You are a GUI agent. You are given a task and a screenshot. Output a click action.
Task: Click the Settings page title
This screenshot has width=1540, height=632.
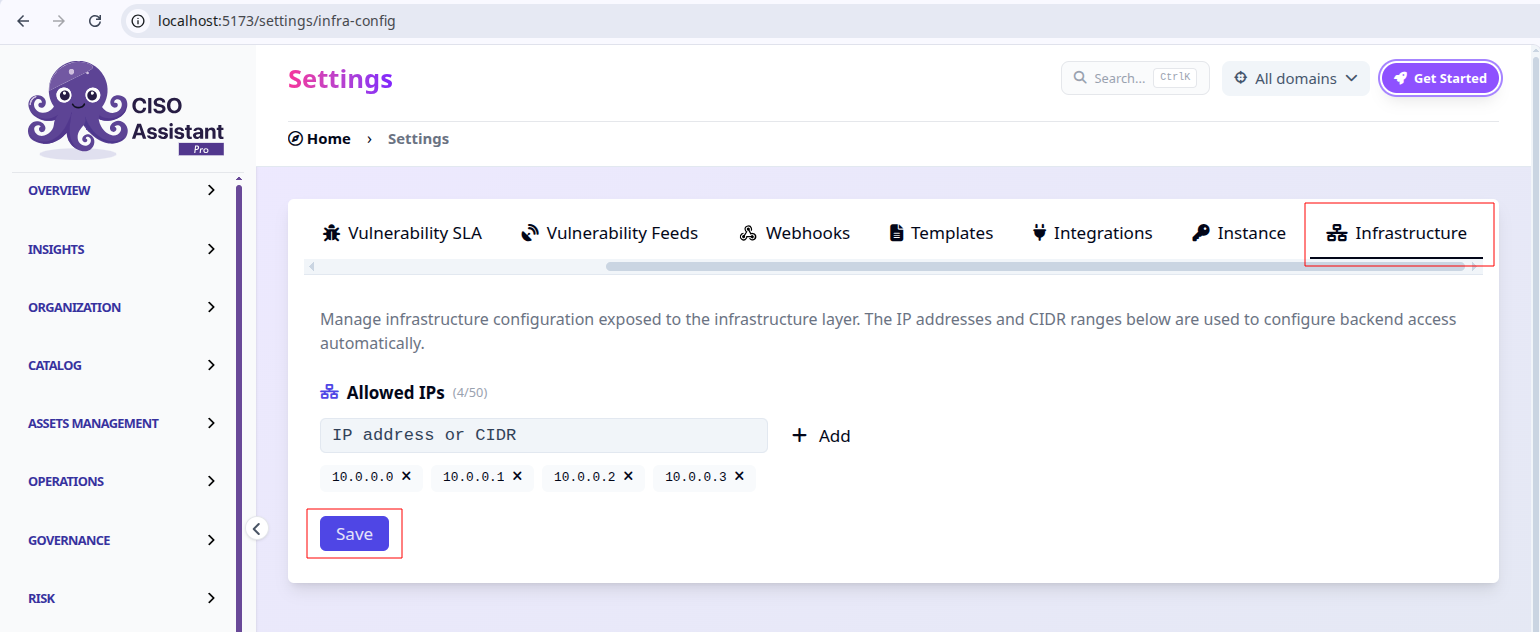[340, 79]
